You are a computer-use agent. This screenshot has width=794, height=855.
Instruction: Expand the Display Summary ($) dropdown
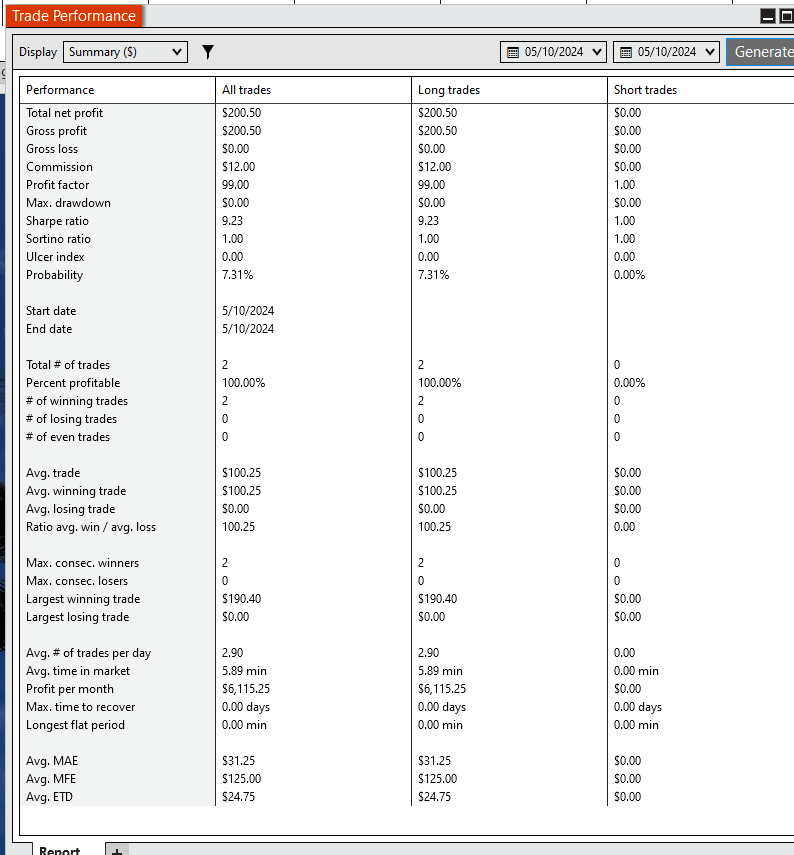[x=125, y=52]
